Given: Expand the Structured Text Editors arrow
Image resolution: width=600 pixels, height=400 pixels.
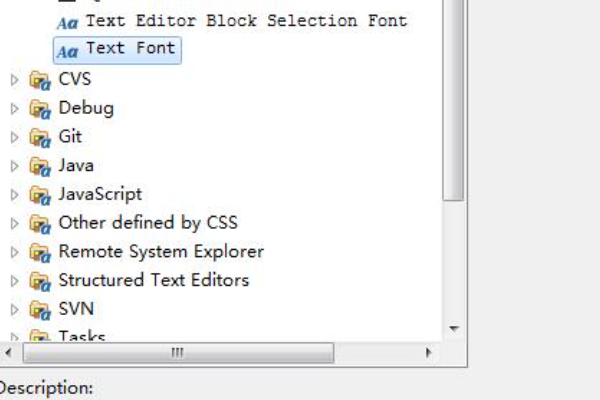Looking at the screenshot, I should 15,281.
